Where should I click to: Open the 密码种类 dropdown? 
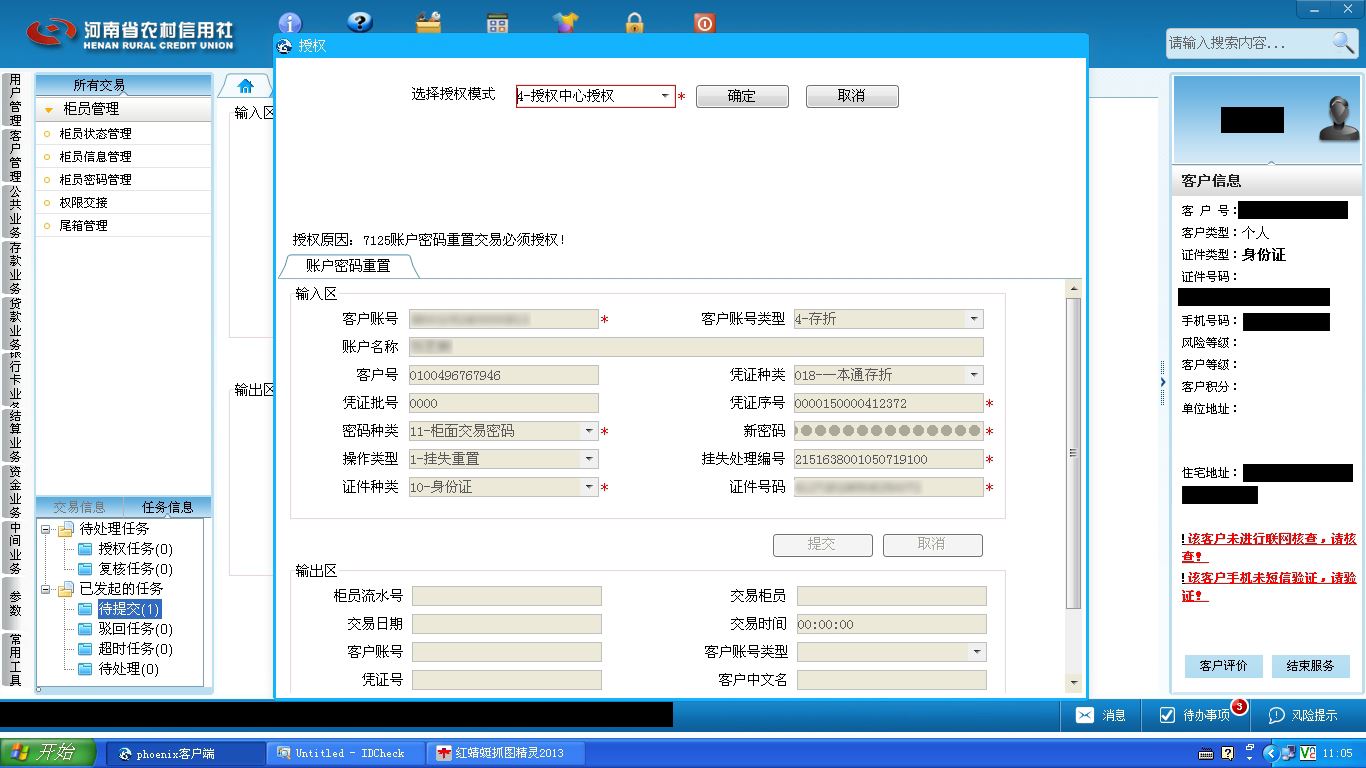(x=589, y=431)
